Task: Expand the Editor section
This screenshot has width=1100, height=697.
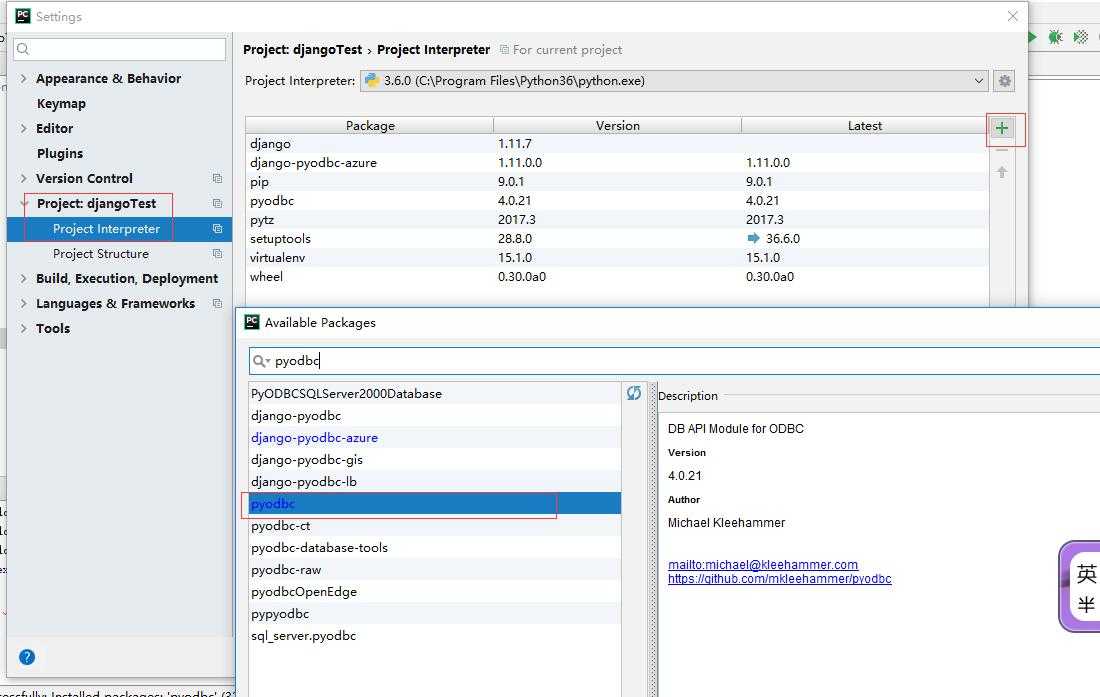Action: point(23,128)
